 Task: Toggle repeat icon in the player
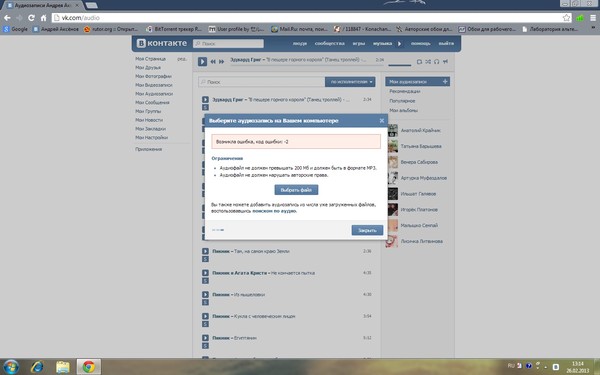point(419,61)
